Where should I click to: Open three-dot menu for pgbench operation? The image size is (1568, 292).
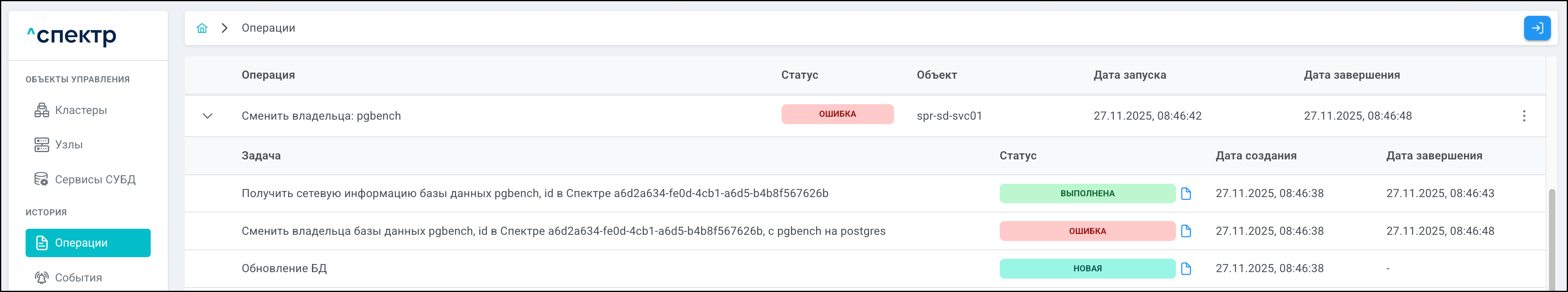1524,116
